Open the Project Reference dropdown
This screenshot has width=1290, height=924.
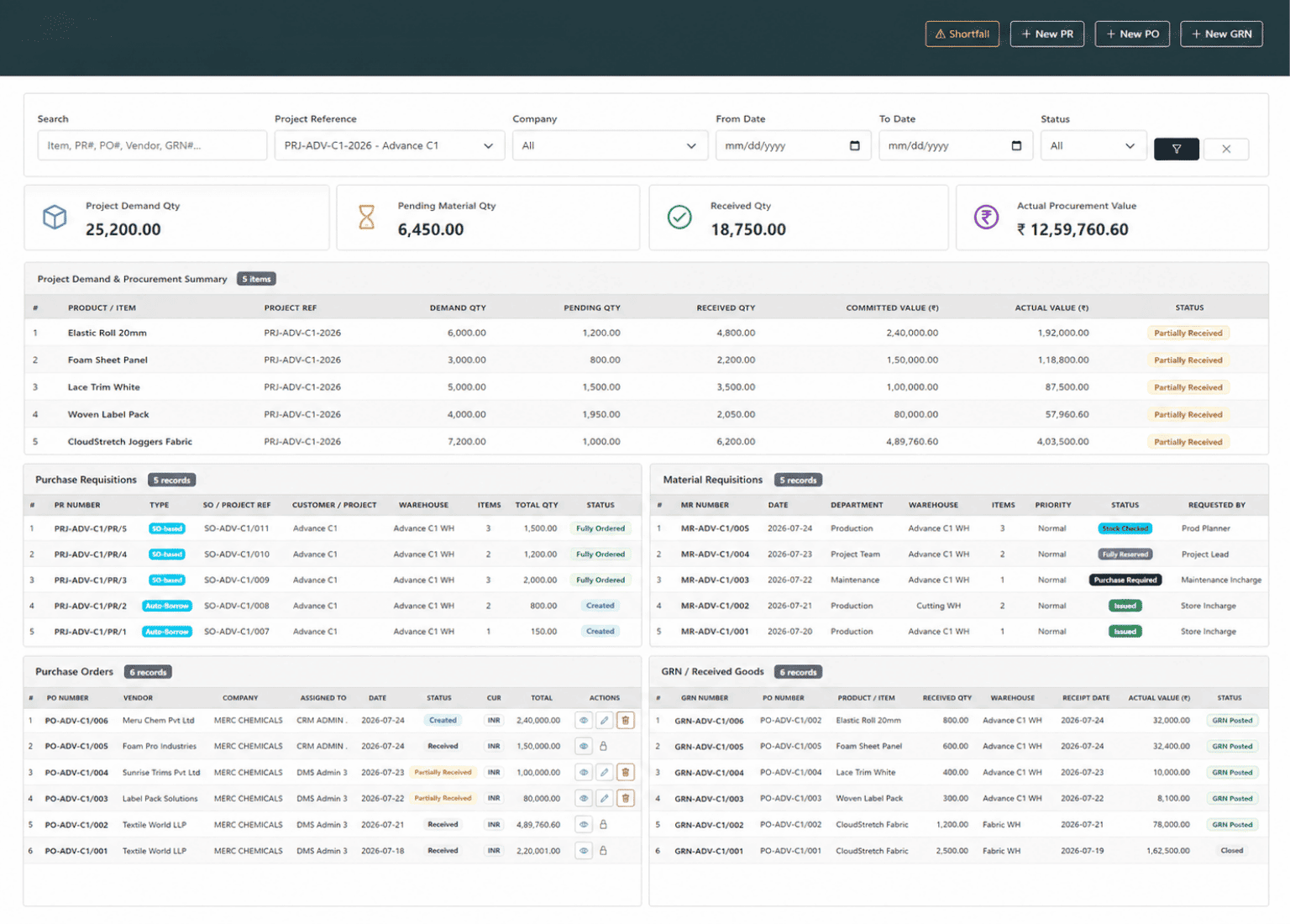[x=390, y=145]
